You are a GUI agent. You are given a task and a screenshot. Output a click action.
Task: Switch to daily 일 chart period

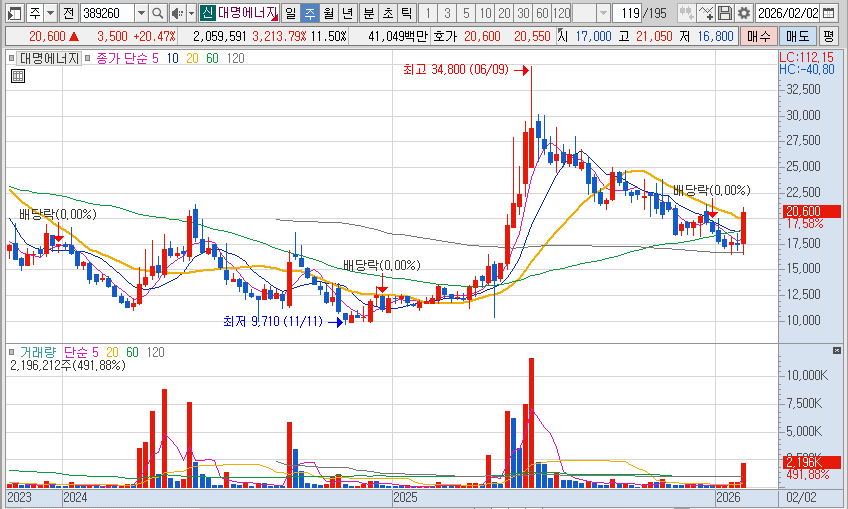[x=290, y=12]
